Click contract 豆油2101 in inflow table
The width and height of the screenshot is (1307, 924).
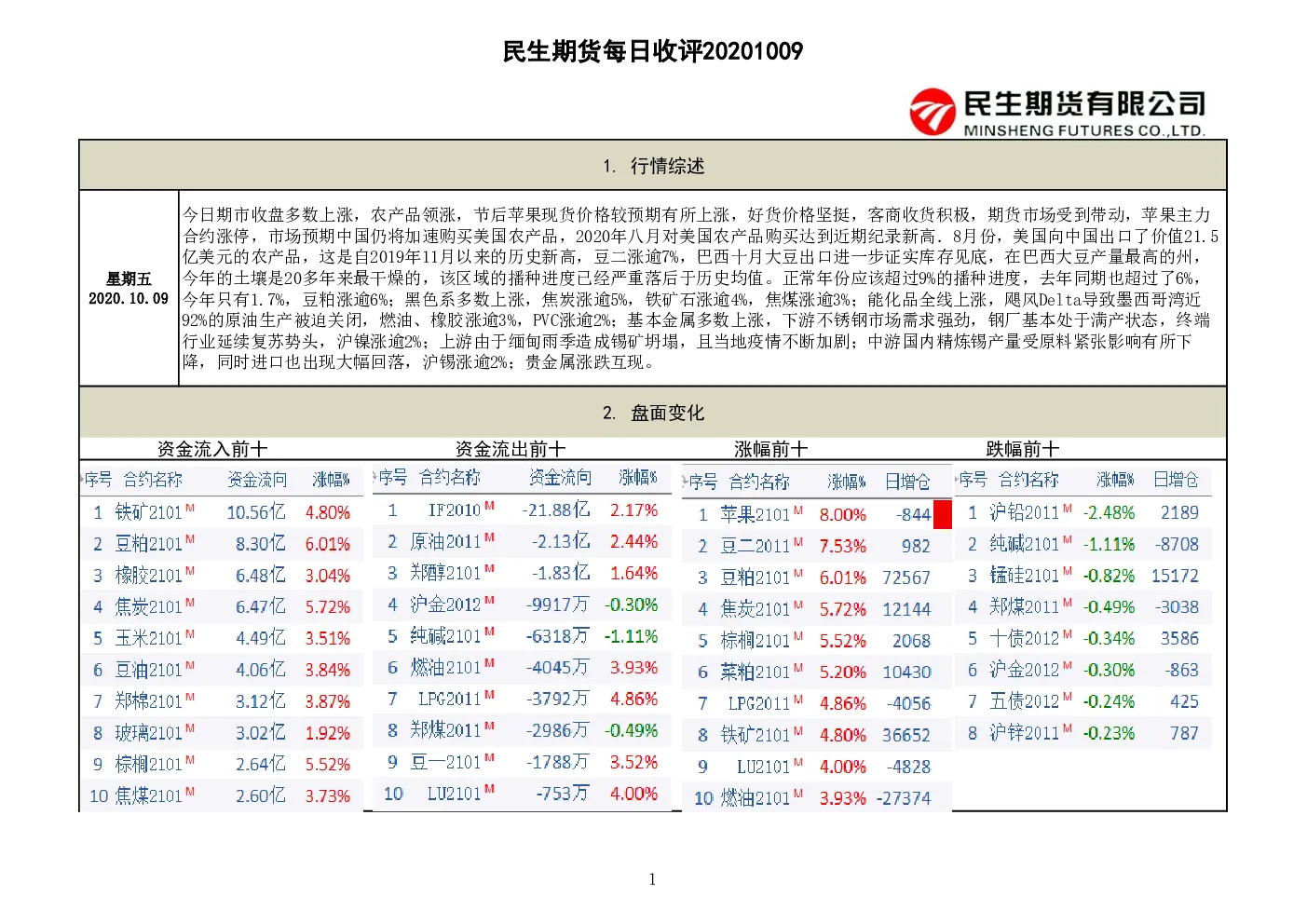pyautogui.click(x=149, y=670)
